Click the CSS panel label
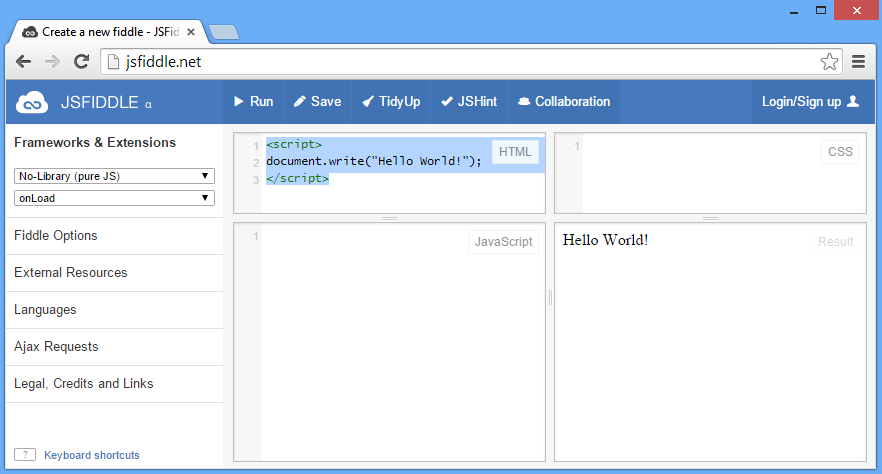The width and height of the screenshot is (882, 474). (840, 152)
